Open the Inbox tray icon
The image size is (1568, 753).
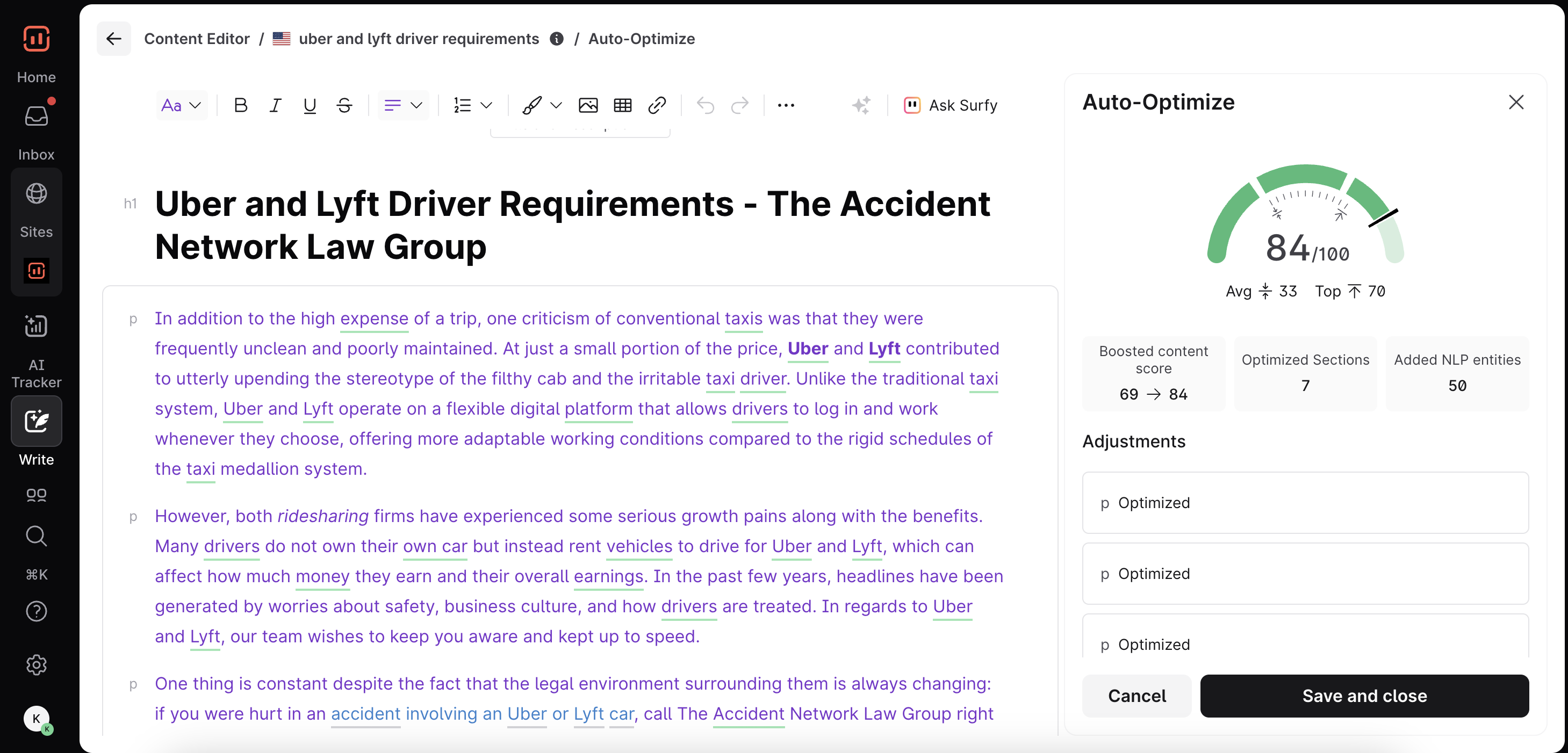36,115
